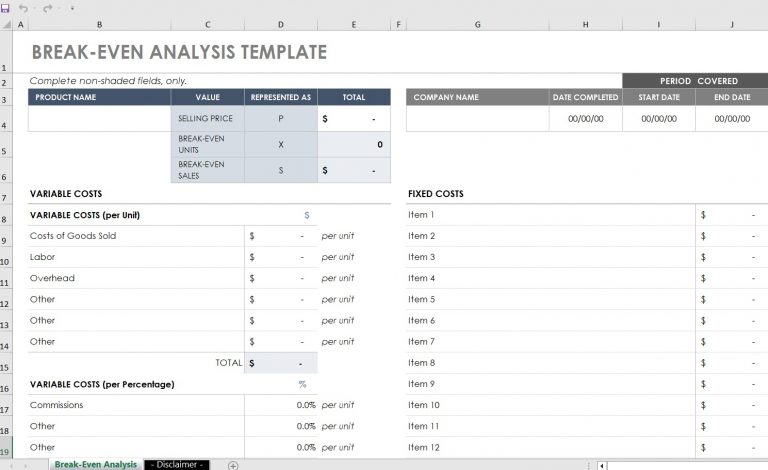Select row 15 header
Image resolution: width=768 pixels, height=470 pixels.
click(x=6, y=363)
